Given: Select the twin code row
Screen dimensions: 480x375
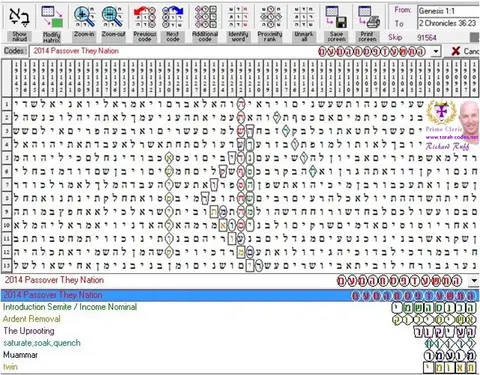Looking at the screenshot, I should pos(240,367).
